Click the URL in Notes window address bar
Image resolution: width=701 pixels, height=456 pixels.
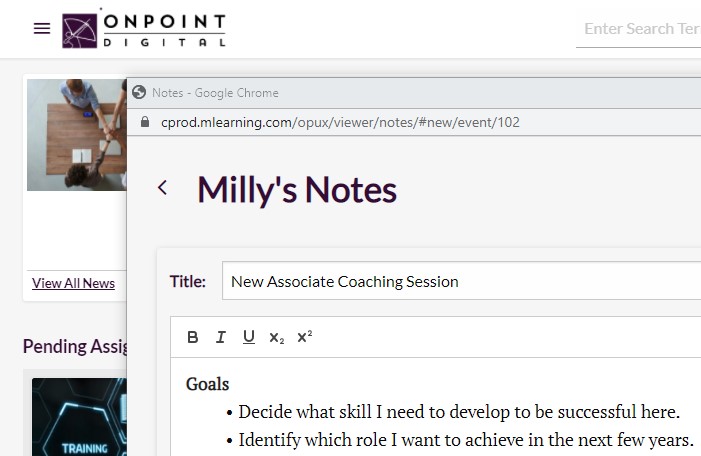point(340,122)
